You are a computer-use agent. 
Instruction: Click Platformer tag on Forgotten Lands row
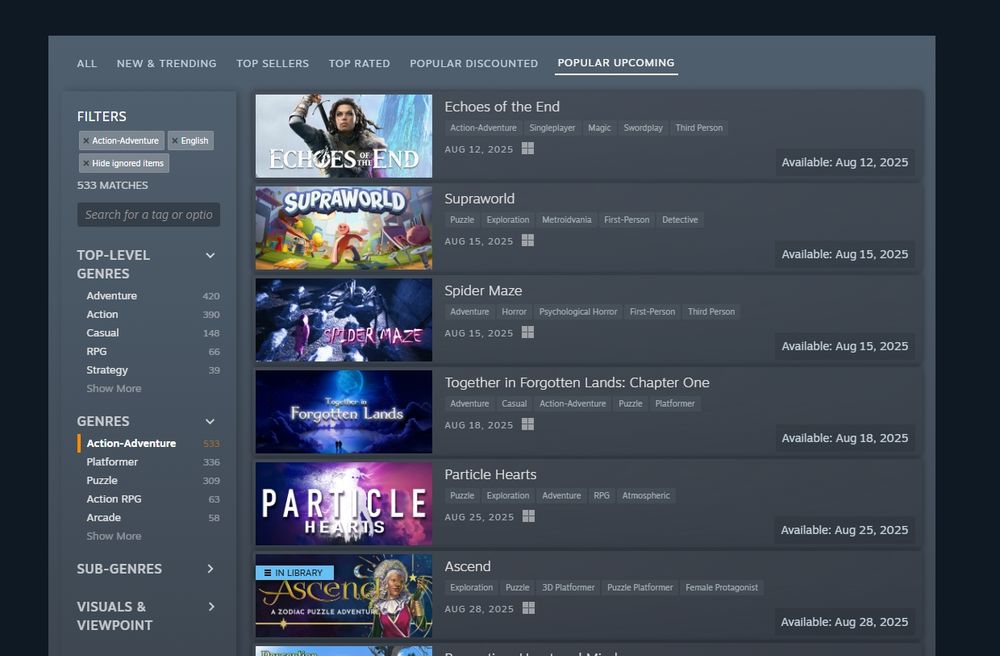(x=675, y=404)
